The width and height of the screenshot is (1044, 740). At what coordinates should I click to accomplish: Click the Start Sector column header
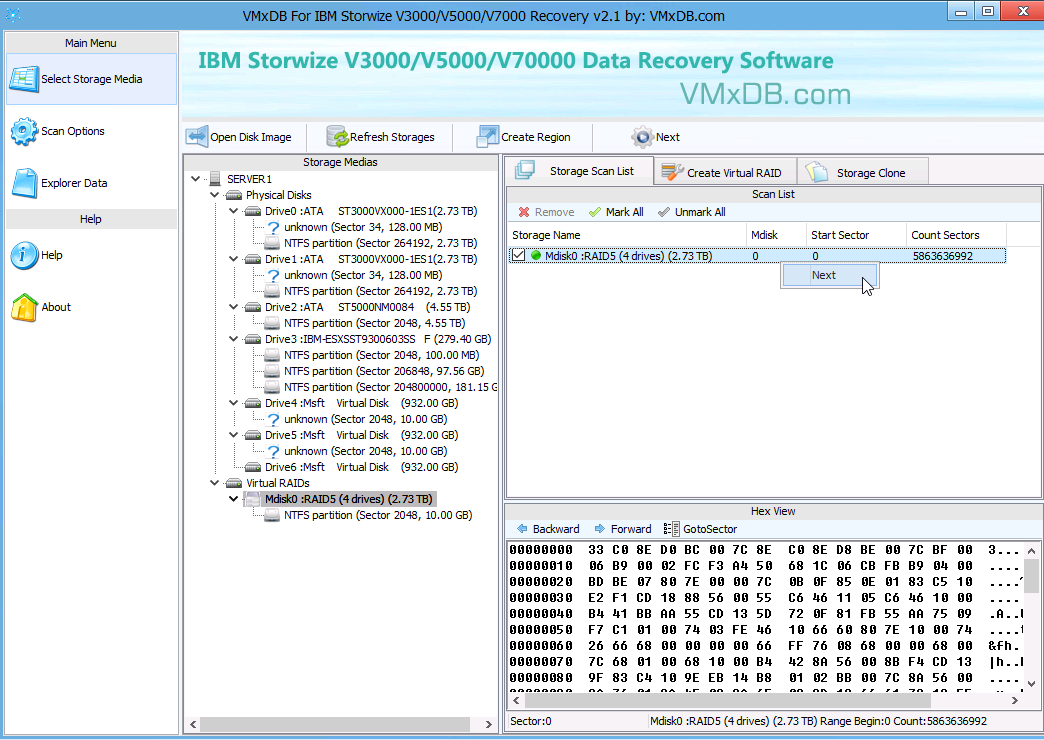coord(856,235)
